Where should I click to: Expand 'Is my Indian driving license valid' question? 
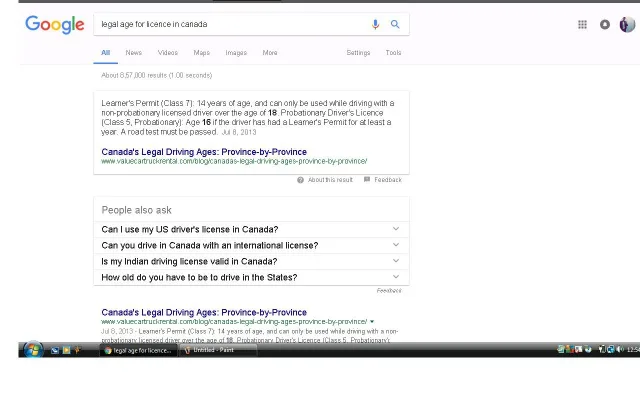[x=251, y=261]
